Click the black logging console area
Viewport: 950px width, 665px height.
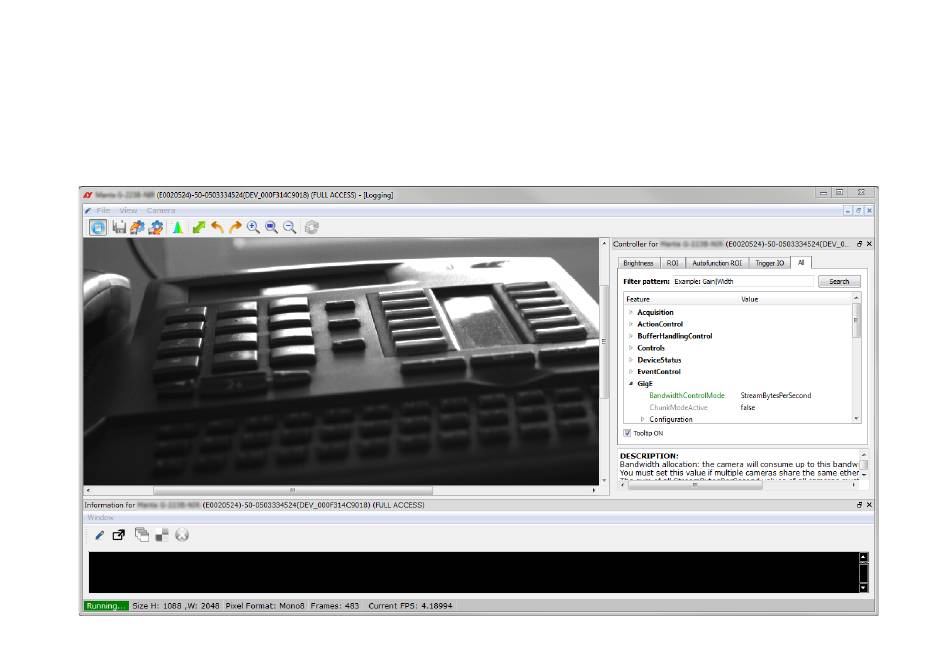point(474,572)
